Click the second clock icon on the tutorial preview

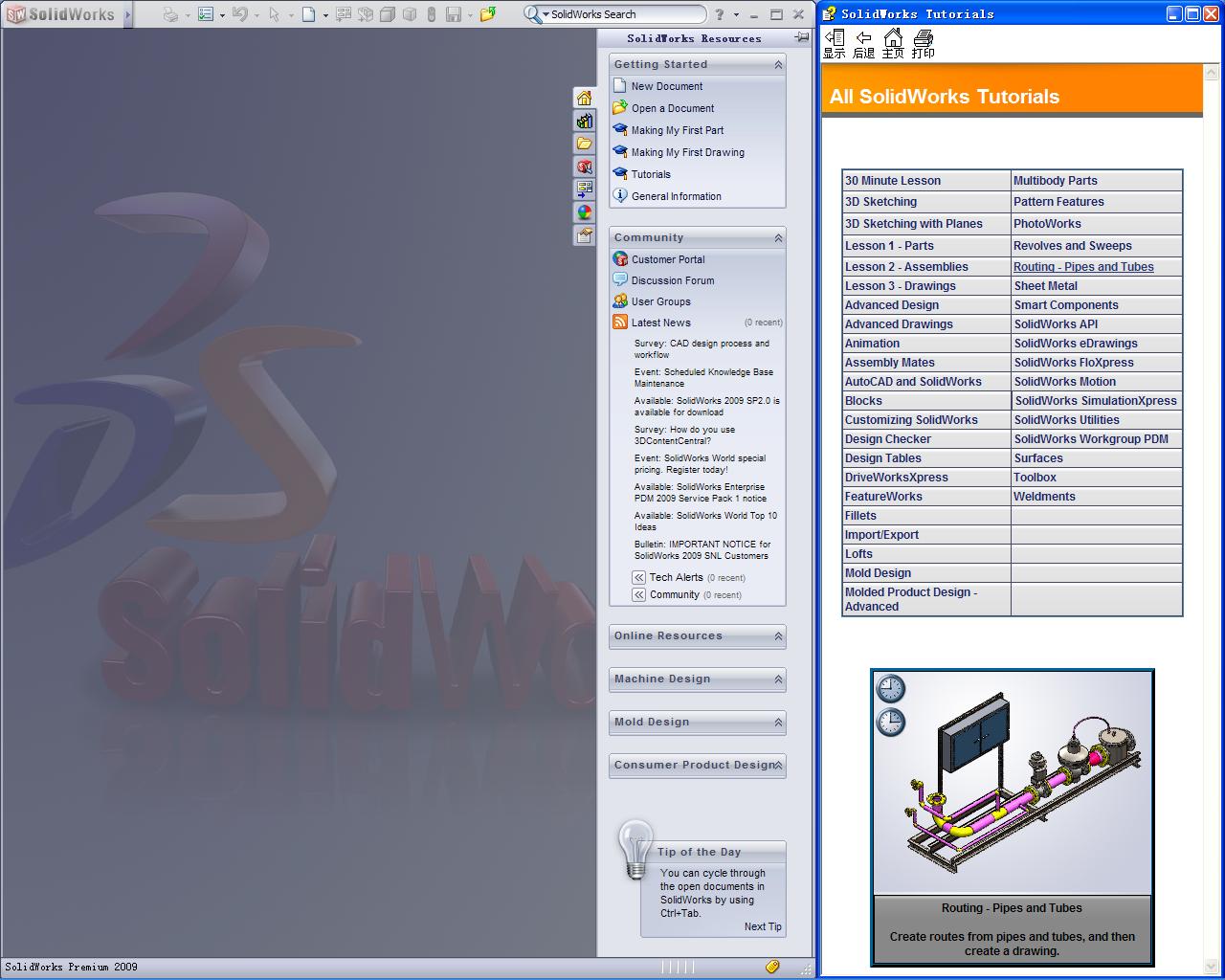pyautogui.click(x=891, y=722)
